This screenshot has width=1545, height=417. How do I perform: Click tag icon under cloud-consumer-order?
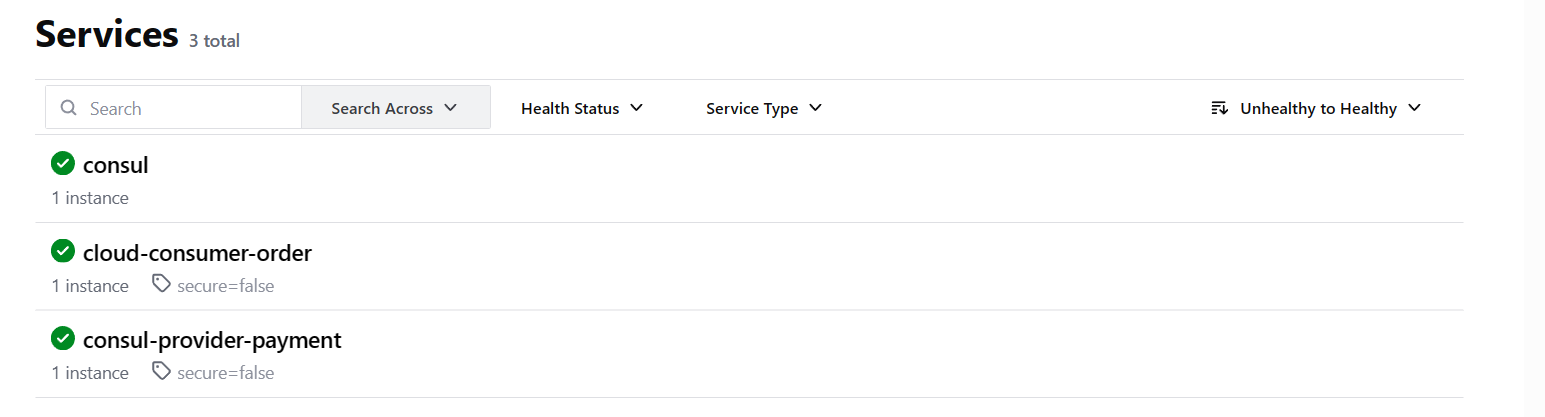click(160, 285)
